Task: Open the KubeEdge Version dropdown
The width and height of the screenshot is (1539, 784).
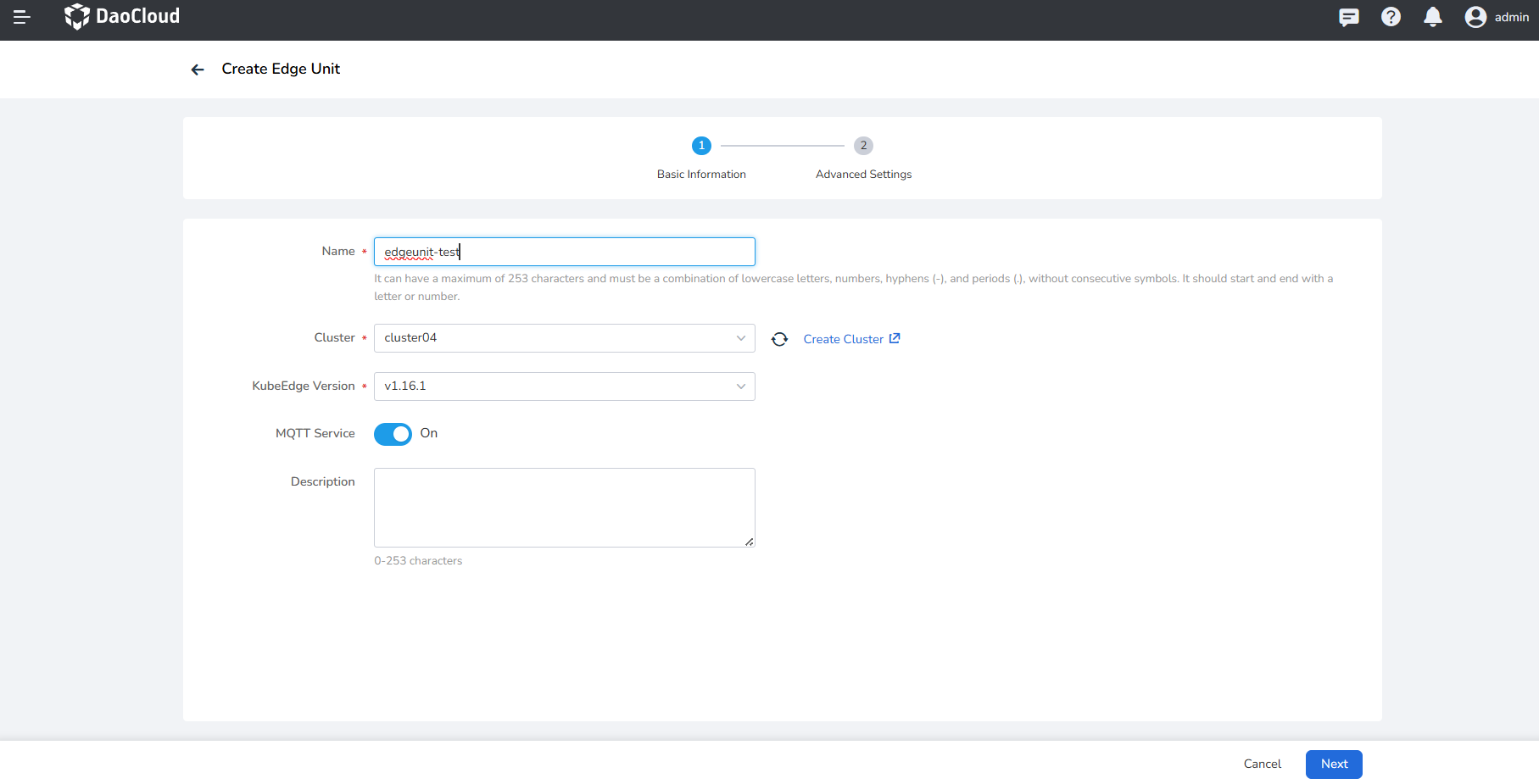Action: (x=564, y=386)
